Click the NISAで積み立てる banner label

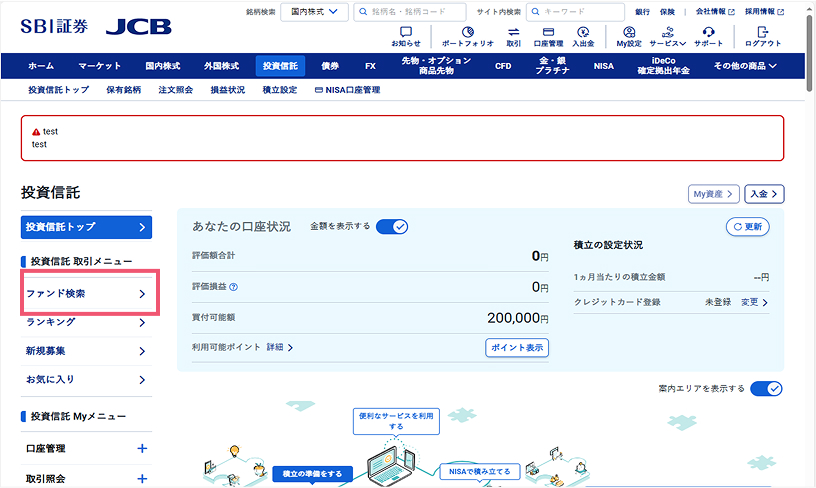(479, 471)
